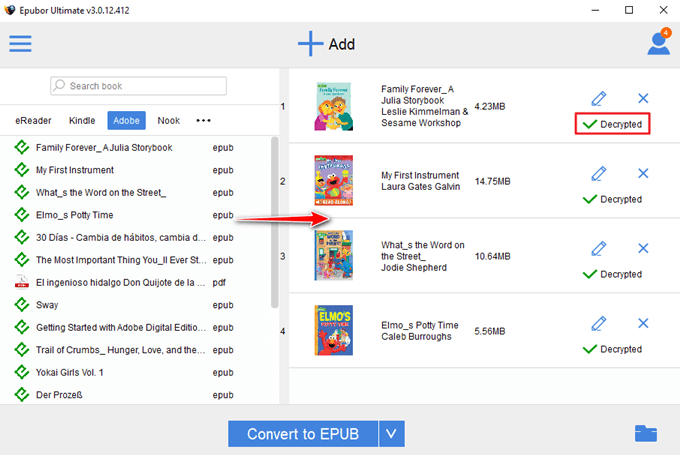Click the search magnifier icon
Image resolution: width=680 pixels, height=455 pixels.
click(x=59, y=85)
